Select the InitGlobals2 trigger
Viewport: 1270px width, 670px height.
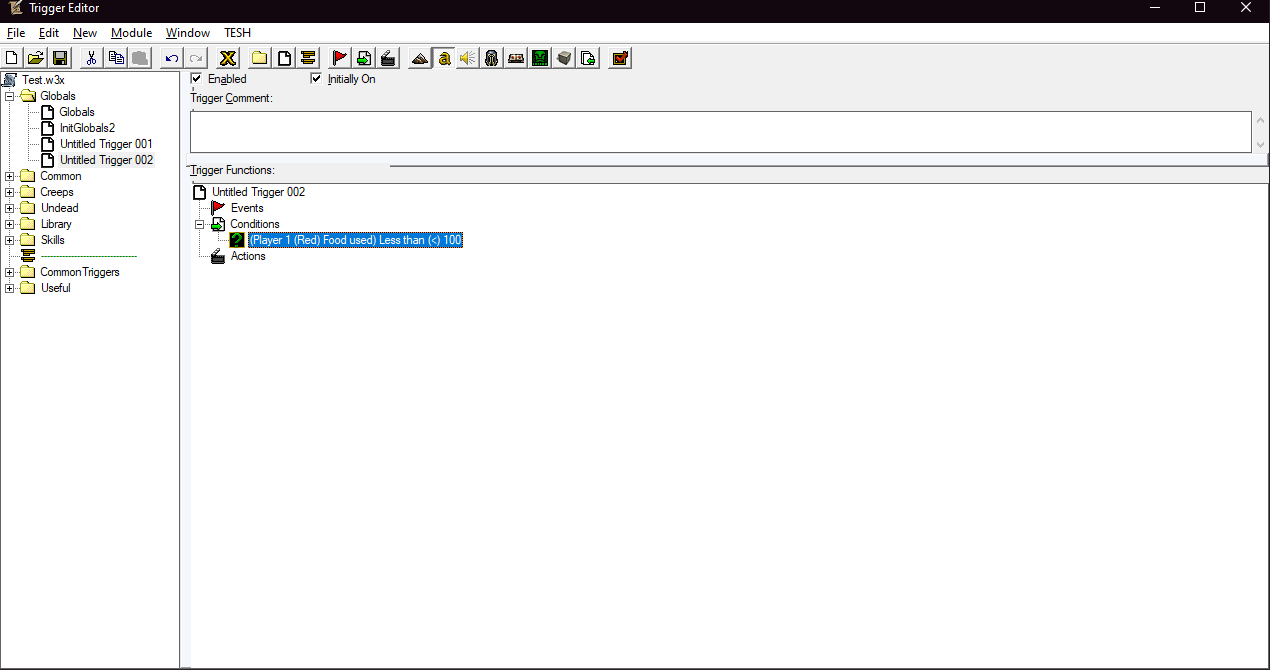tap(87, 128)
